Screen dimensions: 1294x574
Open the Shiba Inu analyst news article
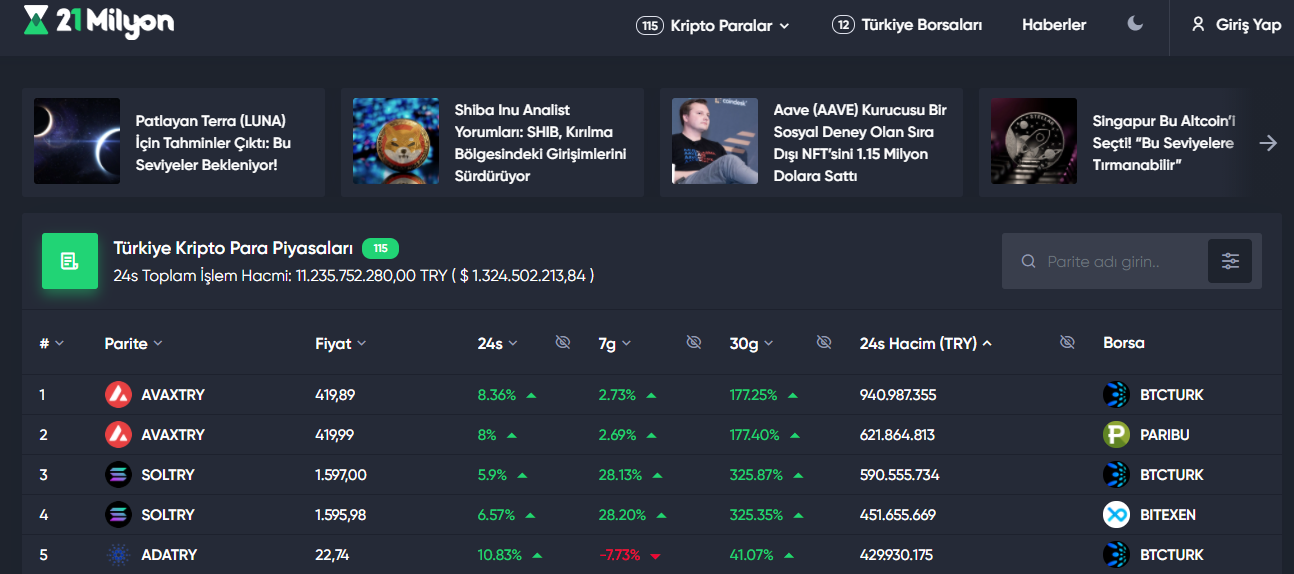(x=492, y=142)
